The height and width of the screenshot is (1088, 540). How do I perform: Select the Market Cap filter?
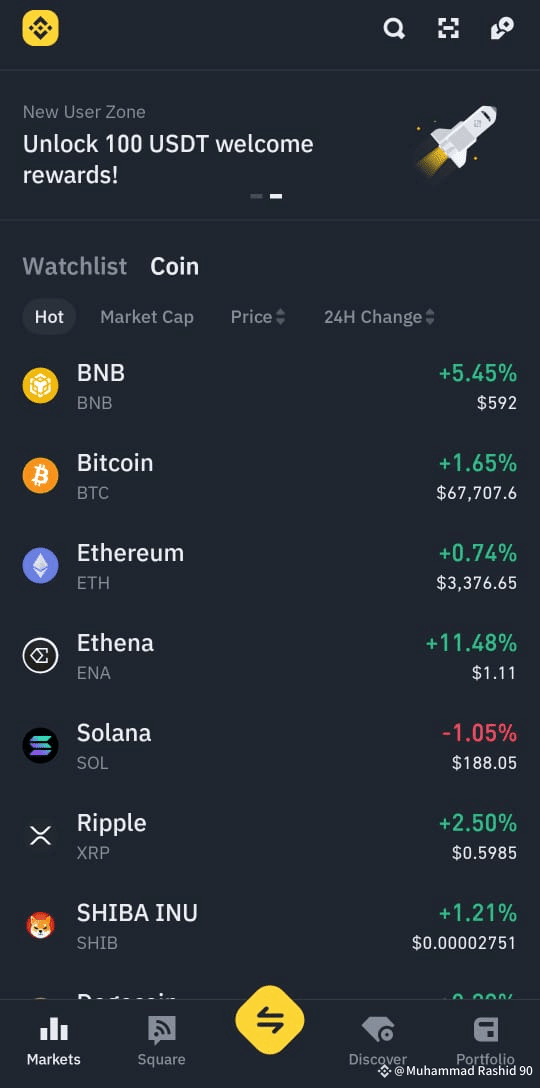click(146, 317)
